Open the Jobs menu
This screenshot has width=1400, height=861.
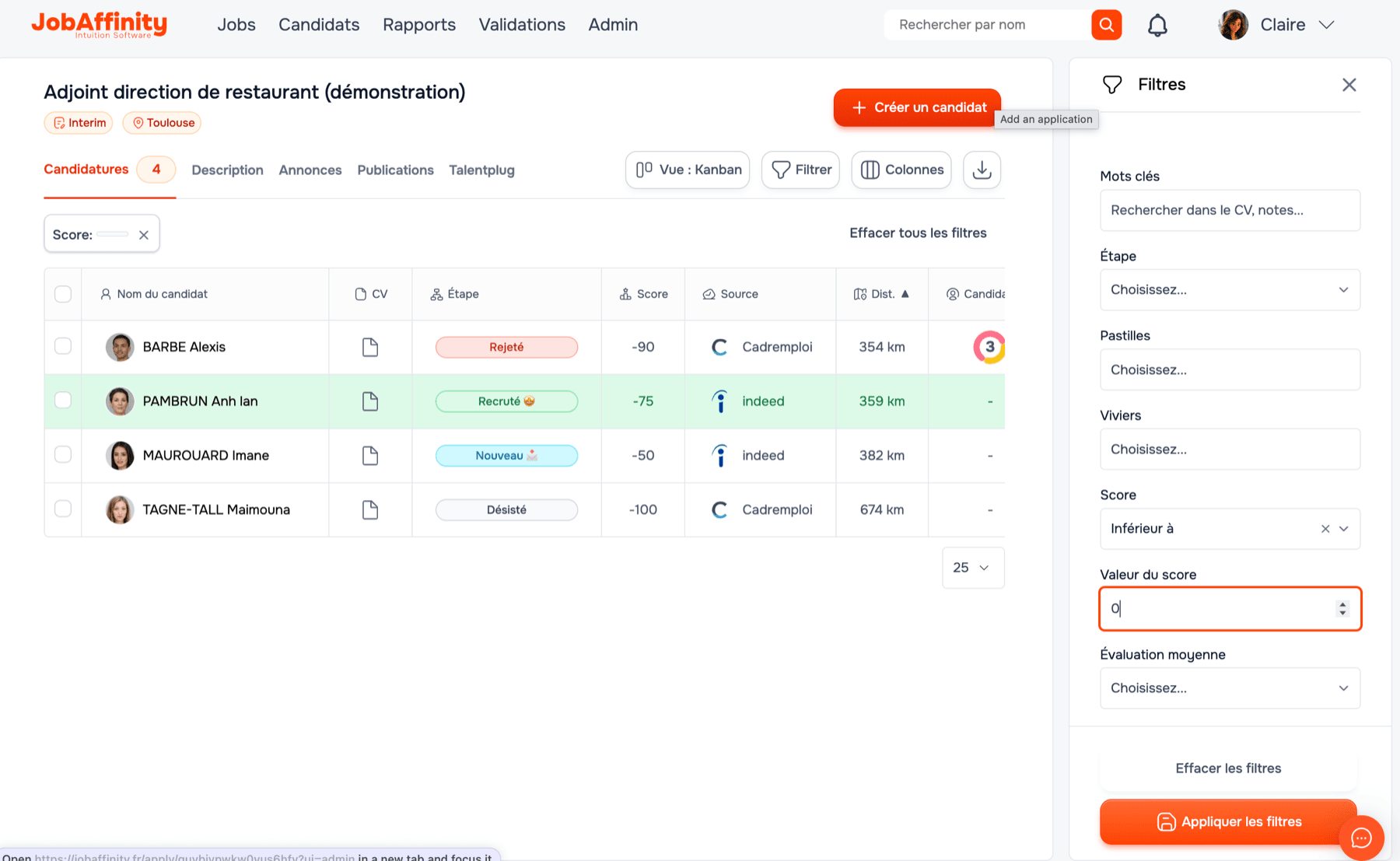[236, 25]
